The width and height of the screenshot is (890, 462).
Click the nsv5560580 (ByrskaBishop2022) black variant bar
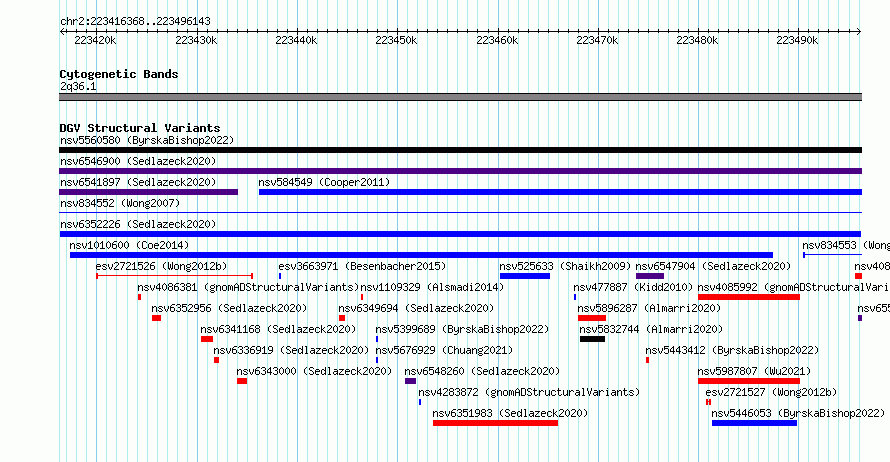click(x=460, y=150)
